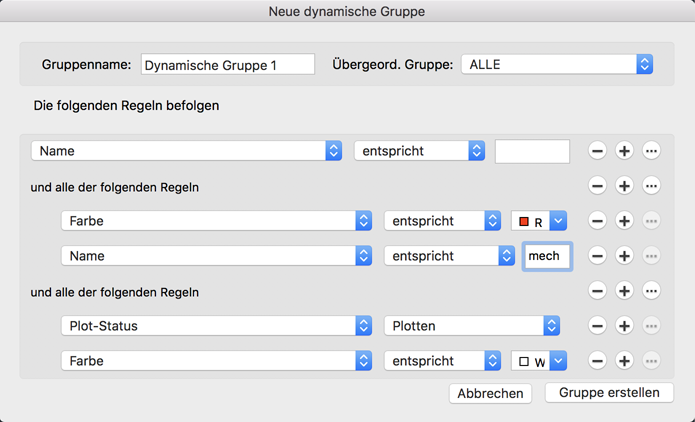Click plus icon on Plot-Status rule row
The image size is (695, 422).
click(x=624, y=326)
